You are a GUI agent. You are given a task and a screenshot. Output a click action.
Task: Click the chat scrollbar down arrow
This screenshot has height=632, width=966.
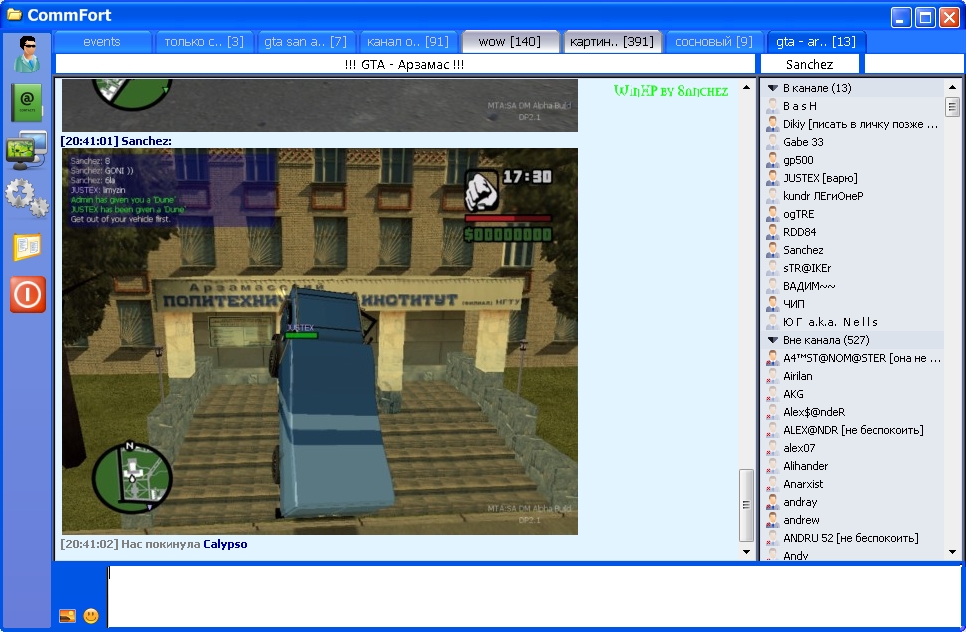(x=746, y=551)
